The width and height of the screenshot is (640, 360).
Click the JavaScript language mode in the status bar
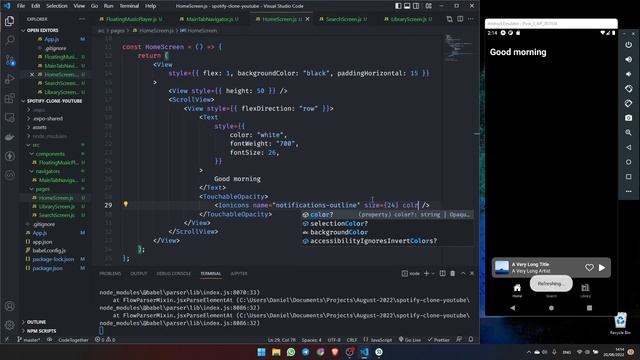click(x=378, y=340)
